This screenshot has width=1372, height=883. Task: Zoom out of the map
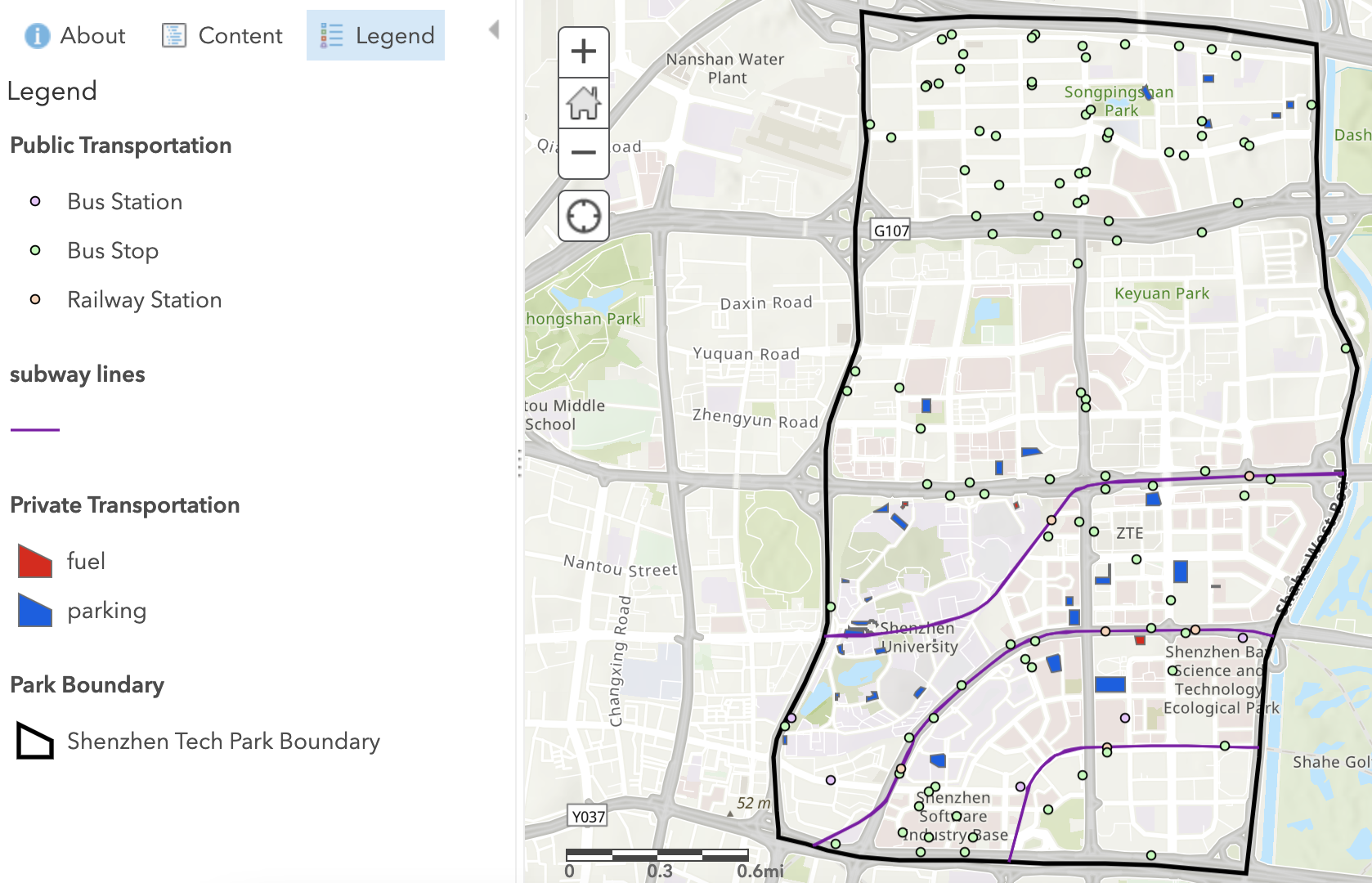point(583,153)
